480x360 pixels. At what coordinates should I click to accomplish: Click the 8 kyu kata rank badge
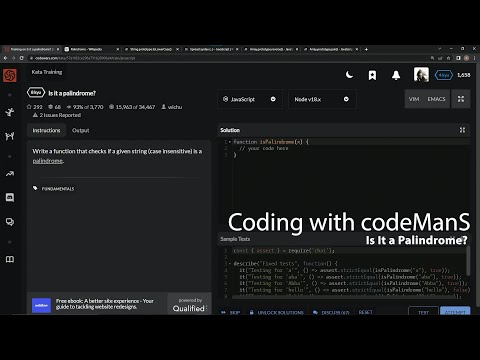tap(36, 93)
